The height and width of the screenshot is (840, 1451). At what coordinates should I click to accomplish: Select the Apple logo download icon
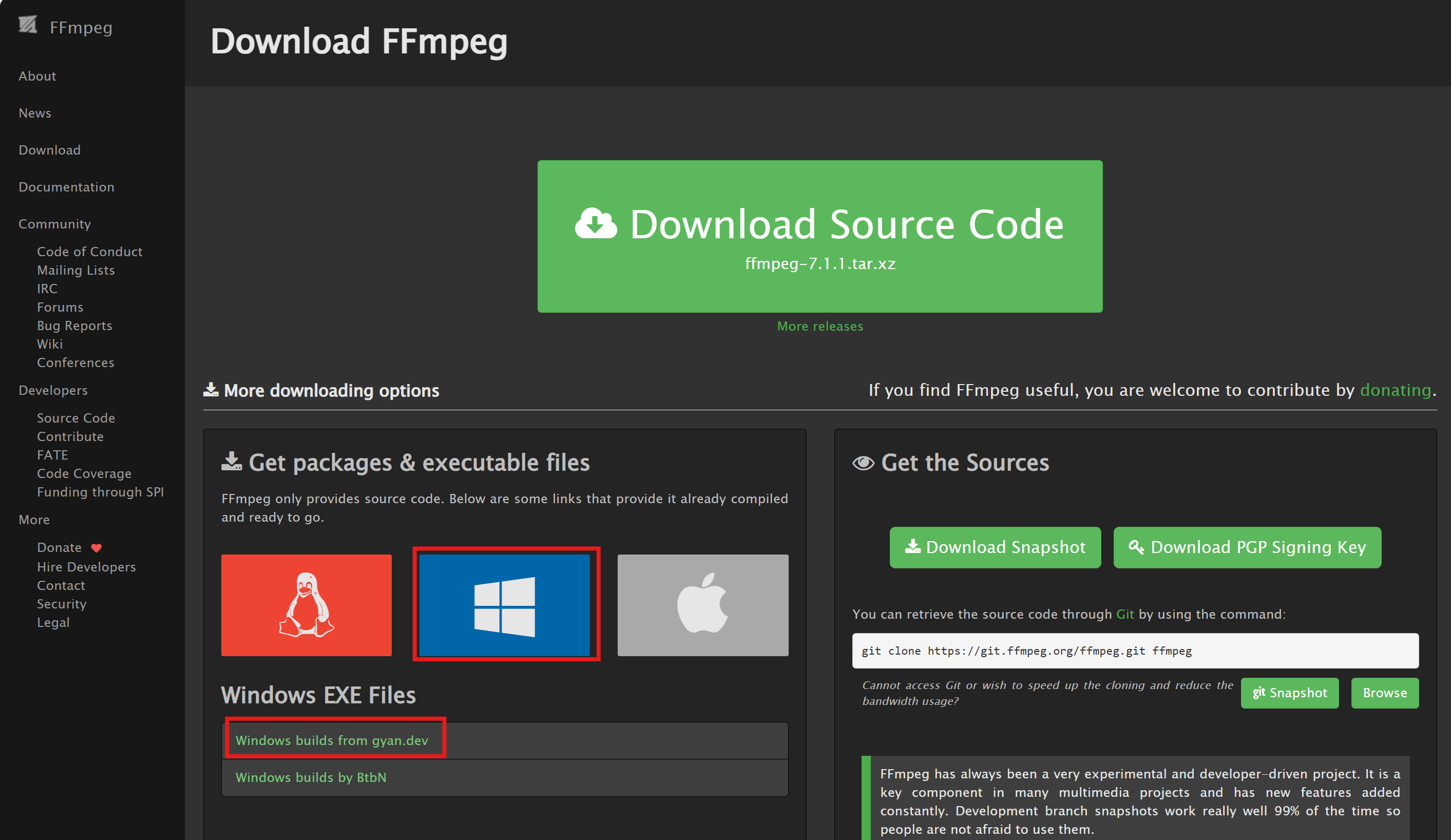click(x=702, y=605)
